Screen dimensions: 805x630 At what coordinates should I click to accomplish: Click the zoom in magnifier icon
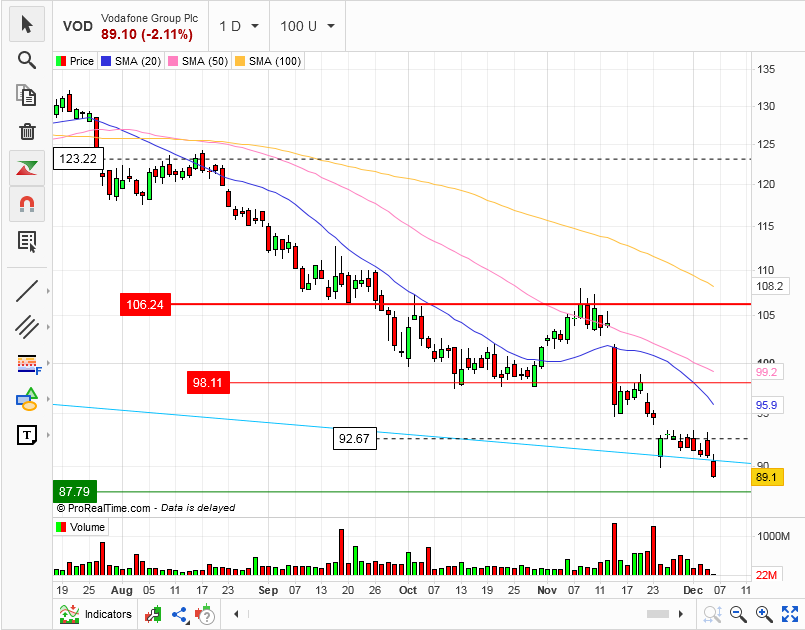764,614
